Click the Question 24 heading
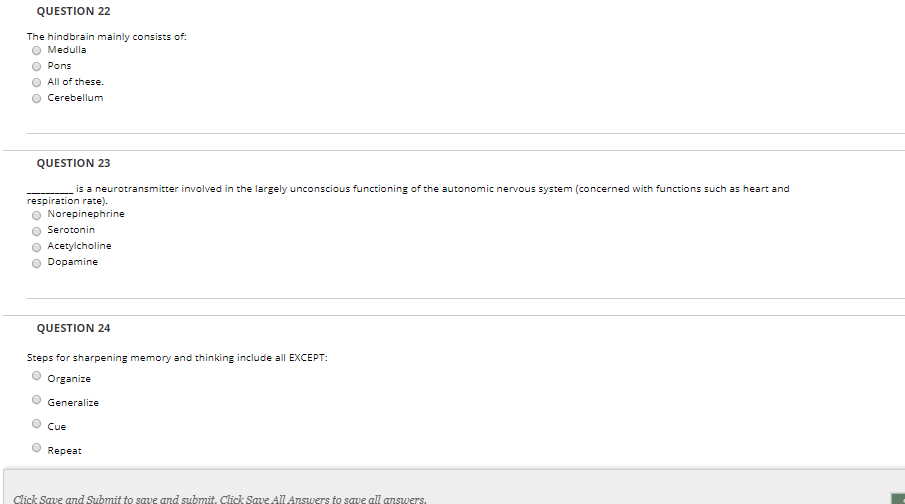This screenshot has height=504, width=905. click(x=73, y=328)
